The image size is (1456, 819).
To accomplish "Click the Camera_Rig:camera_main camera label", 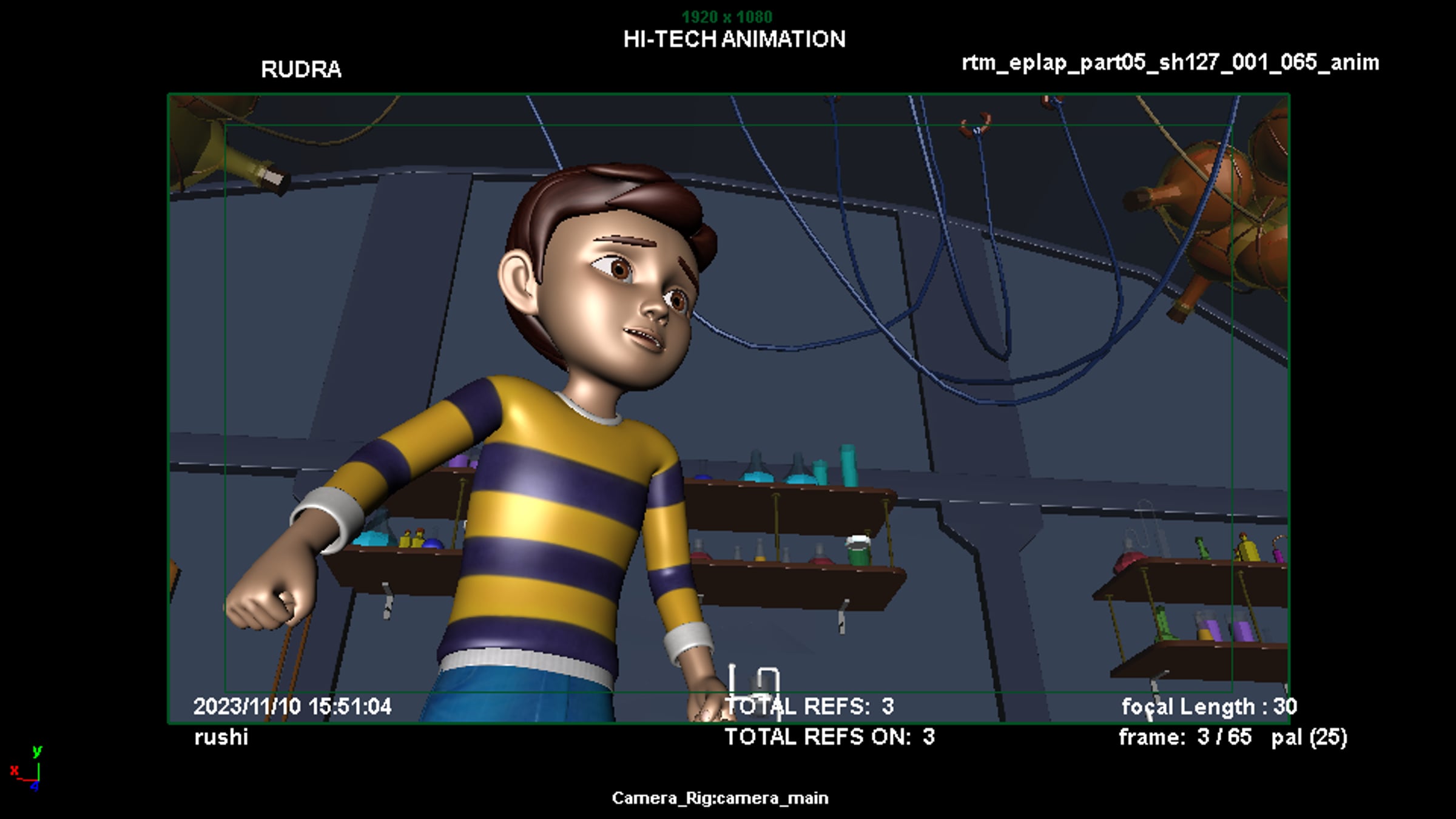I will (720, 798).
